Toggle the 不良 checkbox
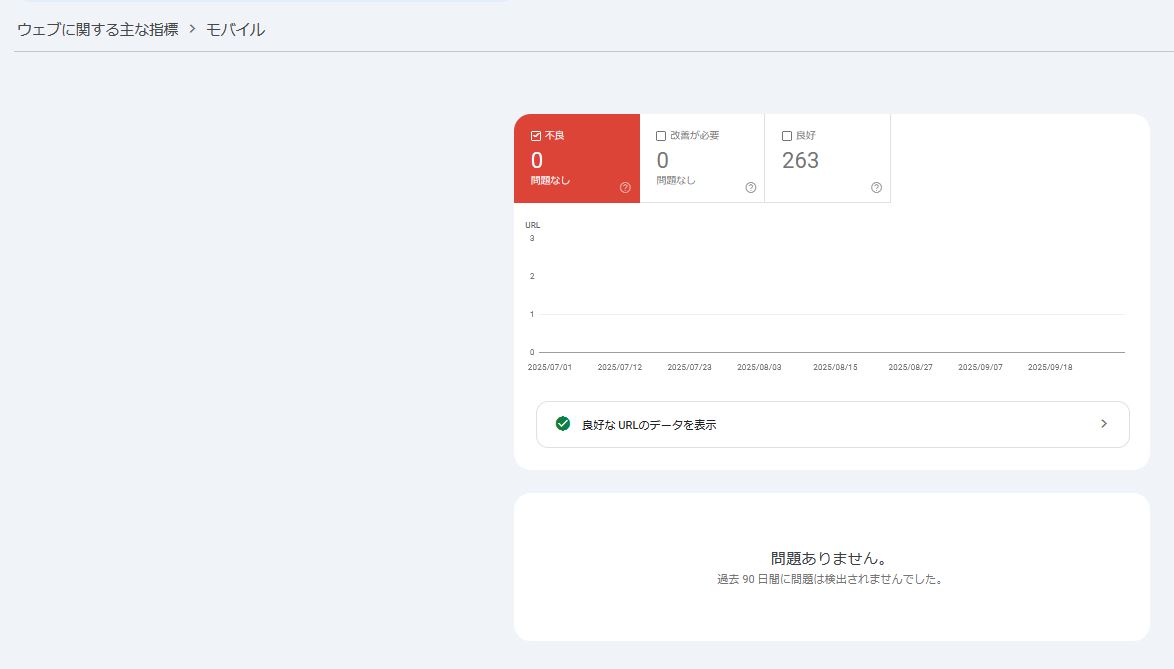Image resolution: width=1174 pixels, height=669 pixels. point(536,136)
